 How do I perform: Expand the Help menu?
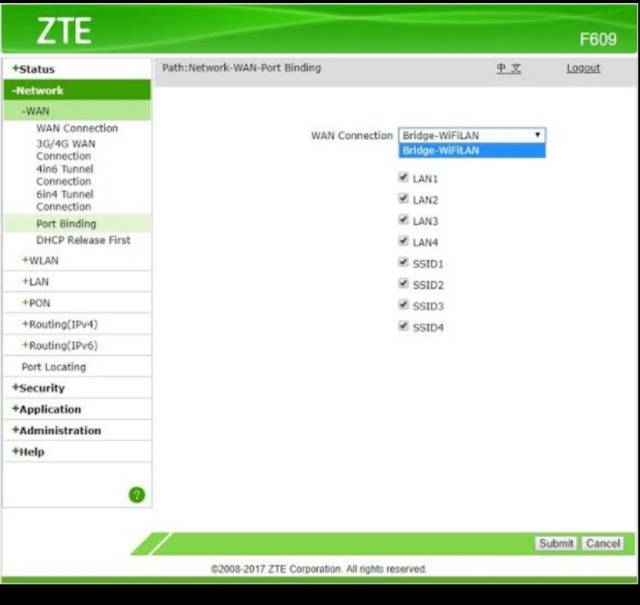pos(78,452)
